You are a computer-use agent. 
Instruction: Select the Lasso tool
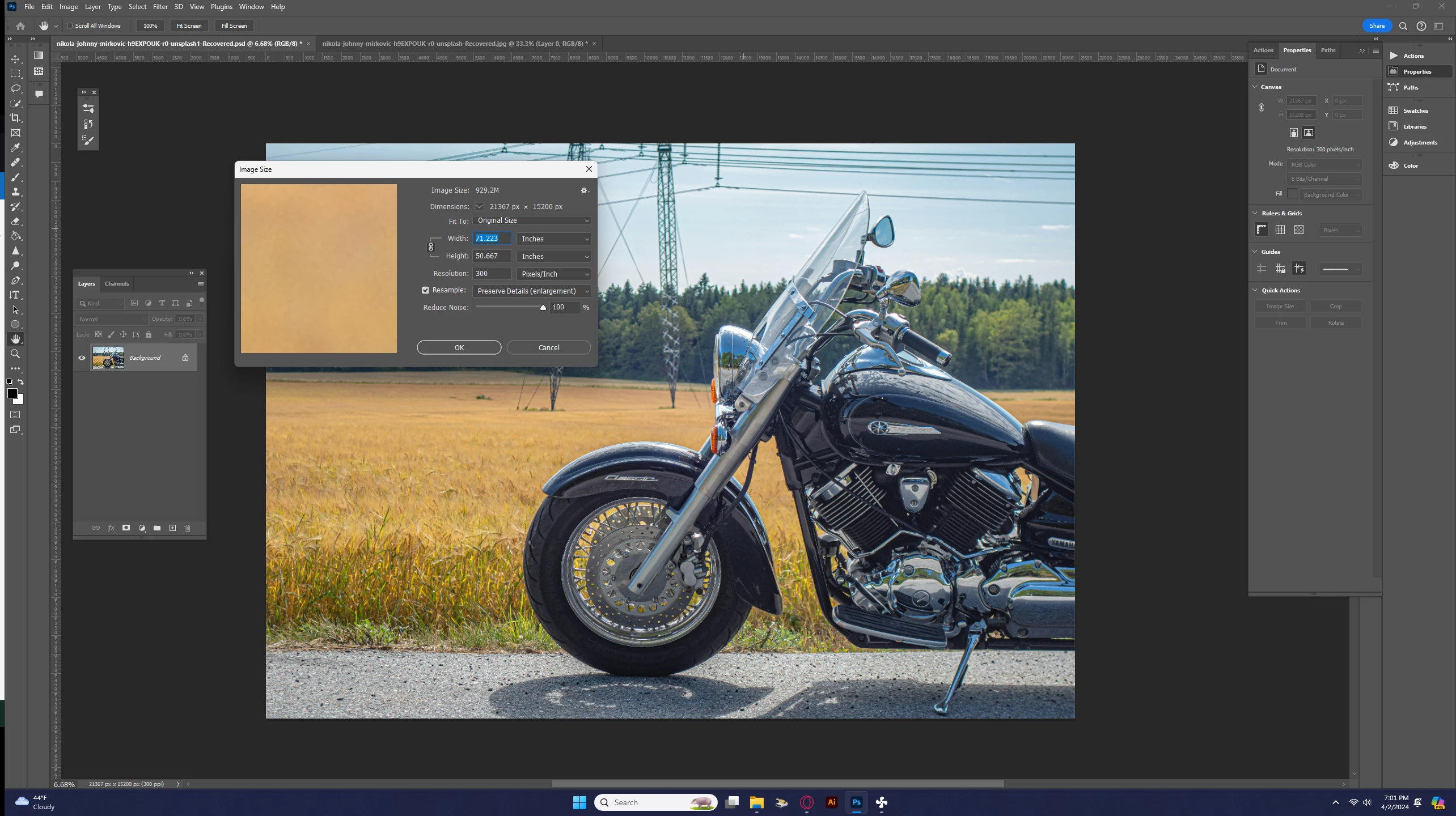16,88
